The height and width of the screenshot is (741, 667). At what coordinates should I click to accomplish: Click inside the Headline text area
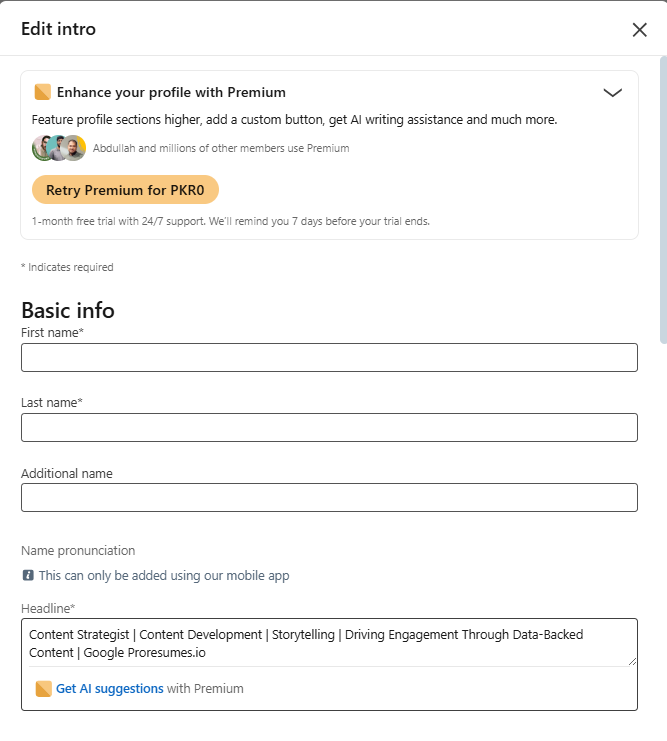point(329,643)
